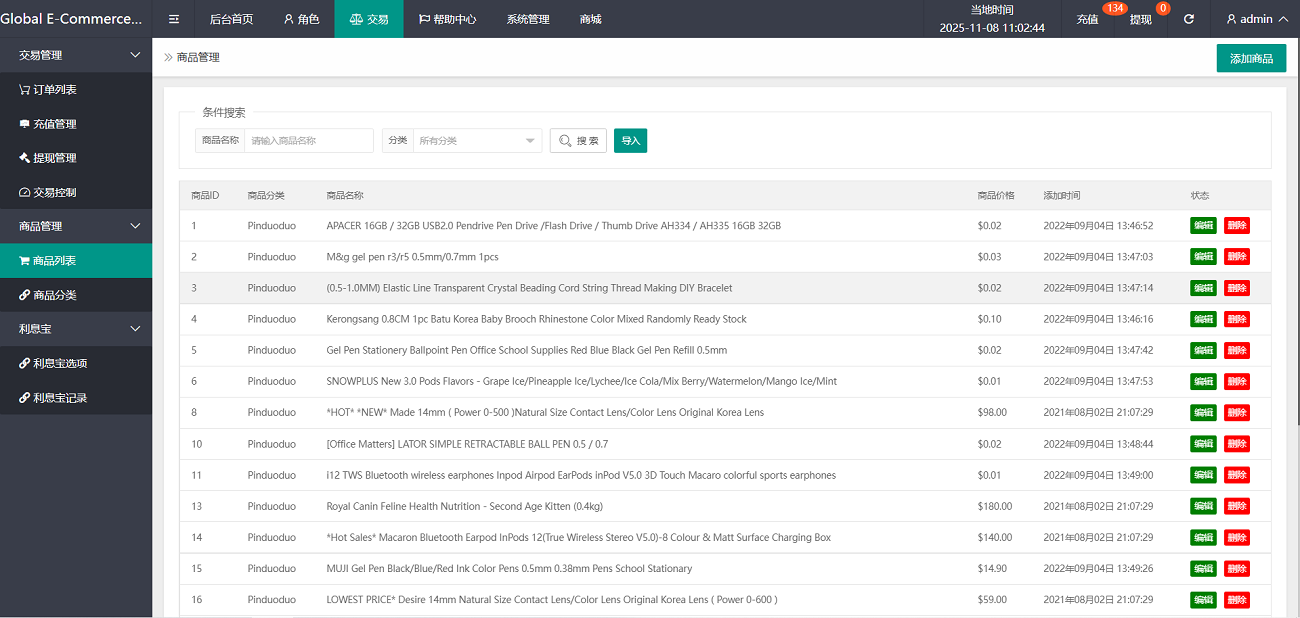Click the 商品名称 search input field
This screenshot has width=1300, height=618.
(309, 141)
